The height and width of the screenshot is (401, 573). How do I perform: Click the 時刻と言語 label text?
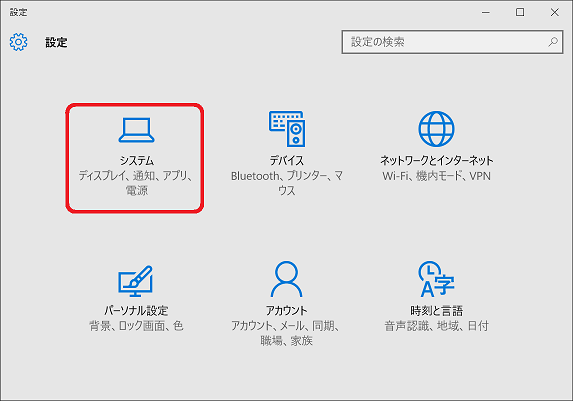pyautogui.click(x=436, y=311)
